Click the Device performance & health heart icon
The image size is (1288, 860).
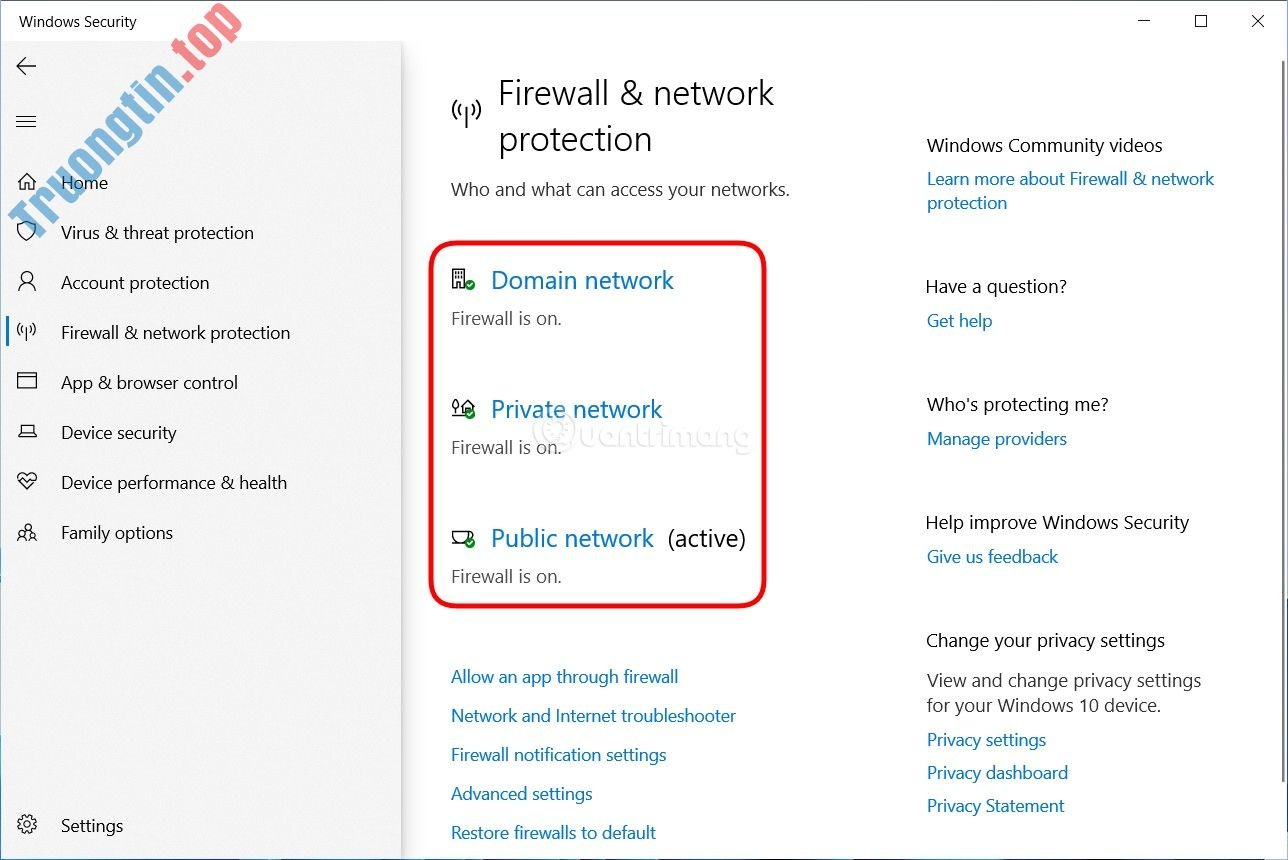pos(27,482)
